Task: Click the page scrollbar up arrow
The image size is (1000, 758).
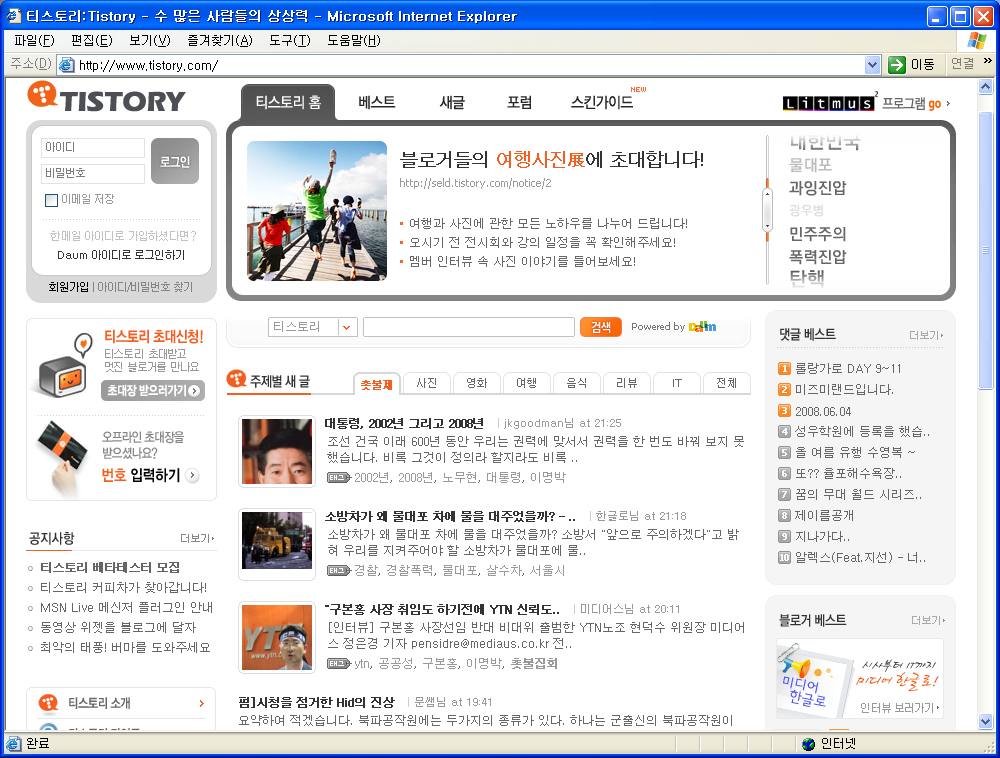Action: point(985,86)
